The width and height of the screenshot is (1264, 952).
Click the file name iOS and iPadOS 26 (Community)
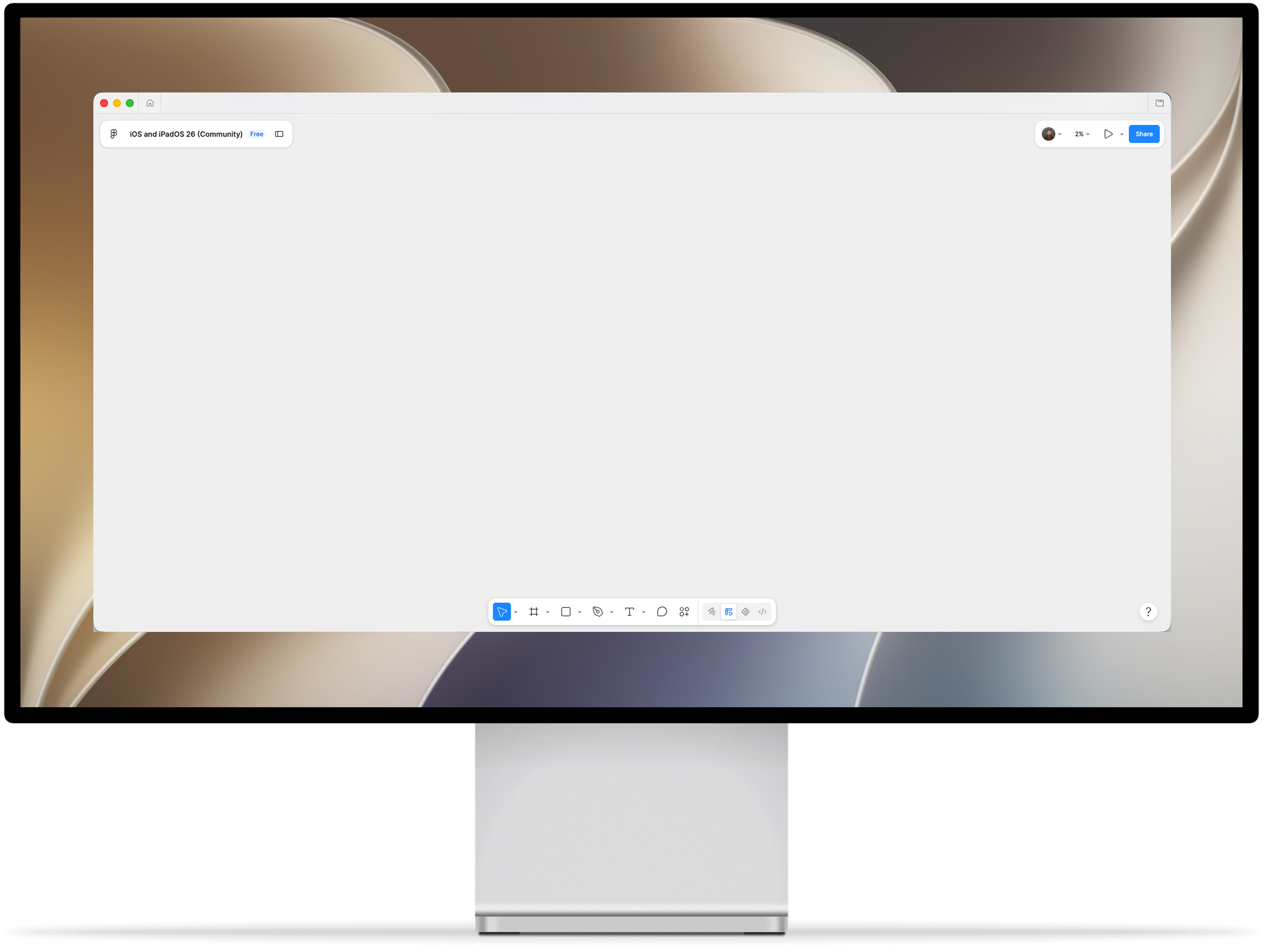(186, 134)
